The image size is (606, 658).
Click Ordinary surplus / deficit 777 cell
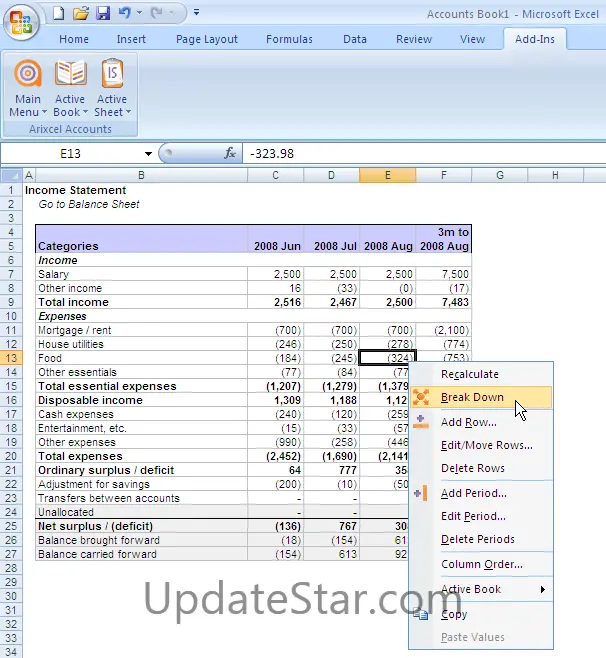(332, 470)
